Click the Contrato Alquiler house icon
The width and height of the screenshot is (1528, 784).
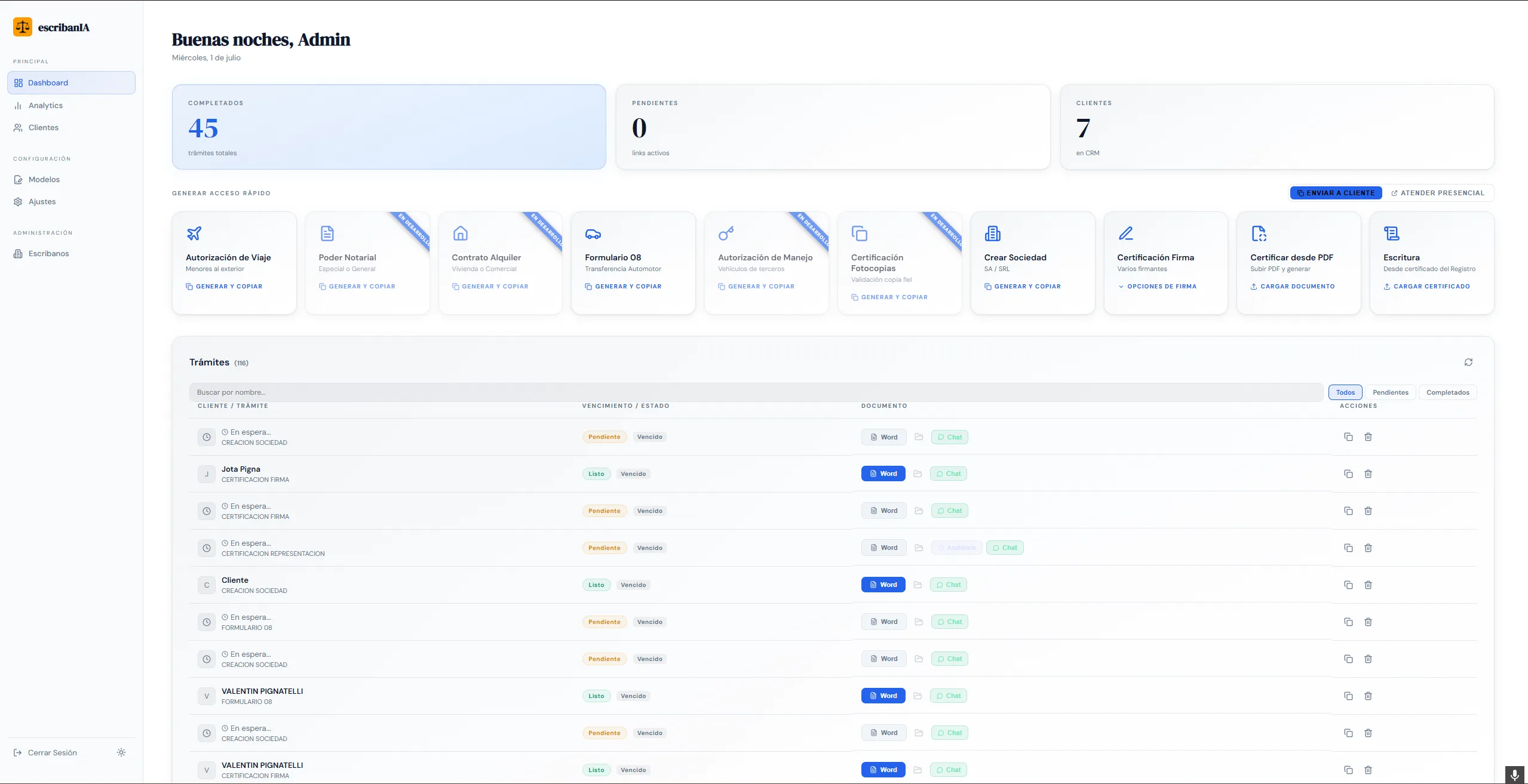[460, 233]
